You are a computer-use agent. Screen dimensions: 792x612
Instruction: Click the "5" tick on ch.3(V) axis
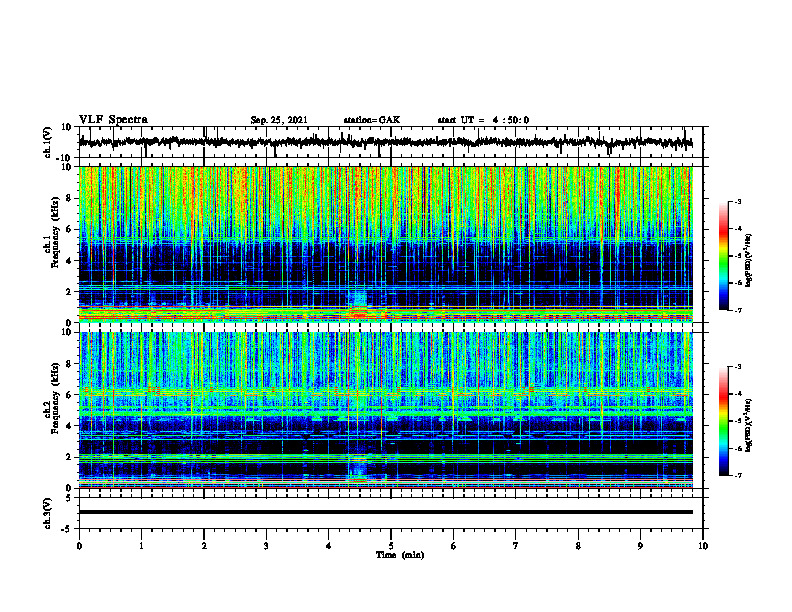click(x=70, y=498)
